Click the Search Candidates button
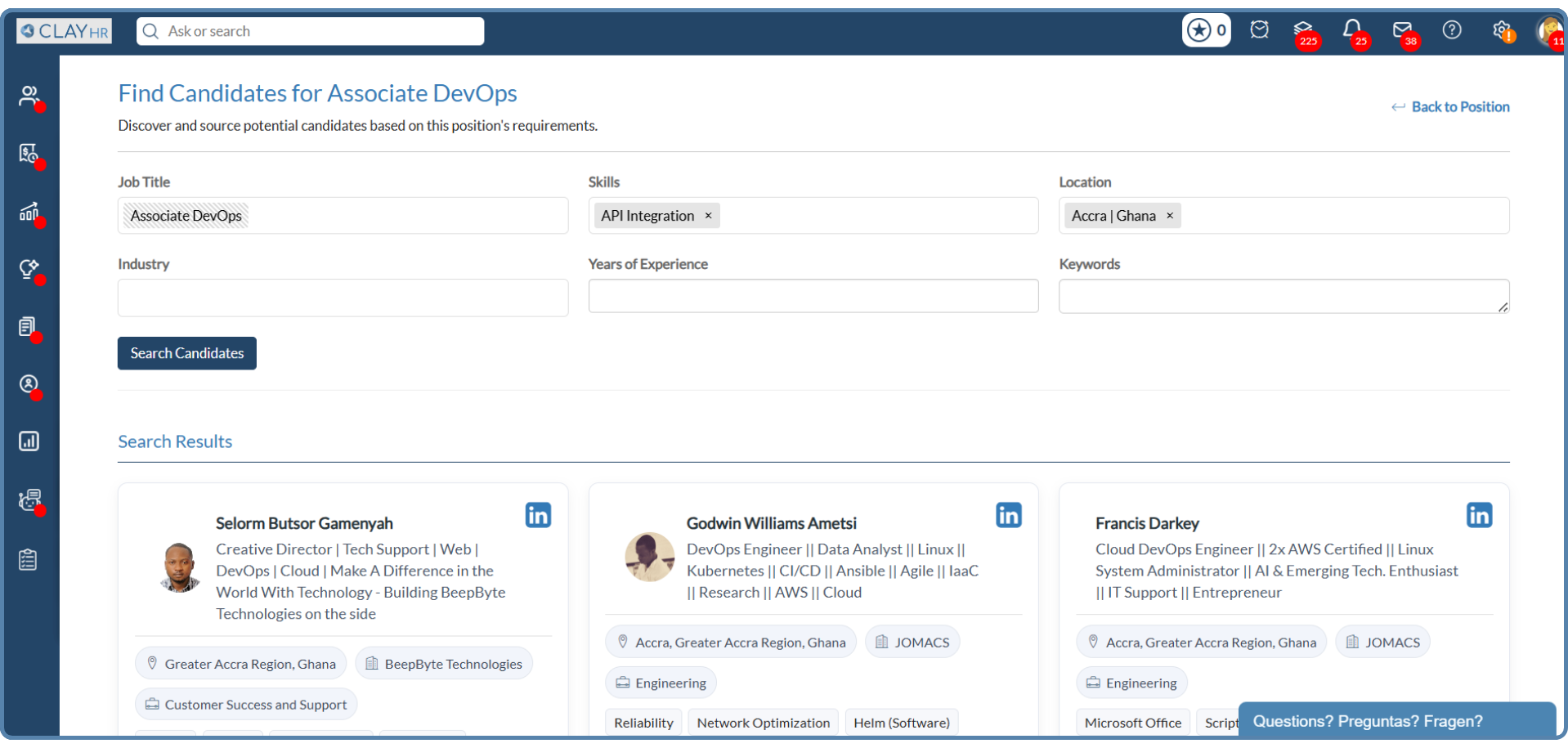Screen dimensions: 1568x748 187,353
